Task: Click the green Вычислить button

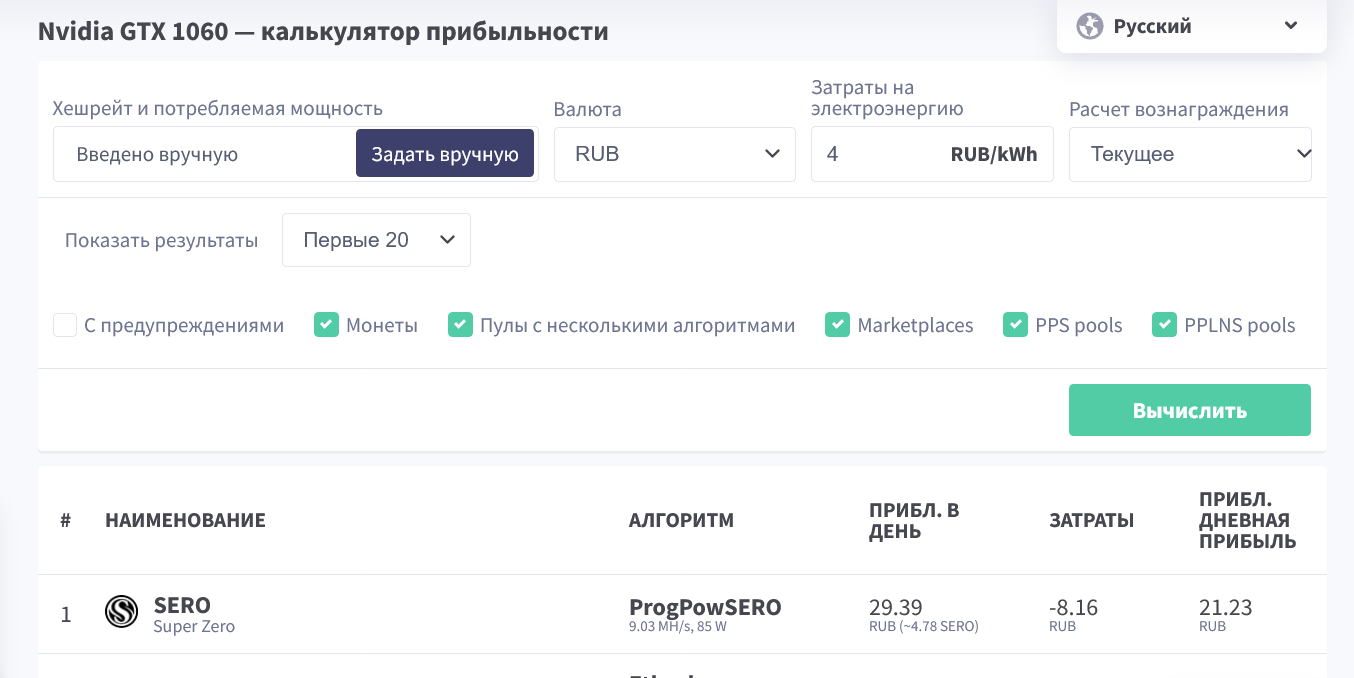Action: pos(1189,410)
